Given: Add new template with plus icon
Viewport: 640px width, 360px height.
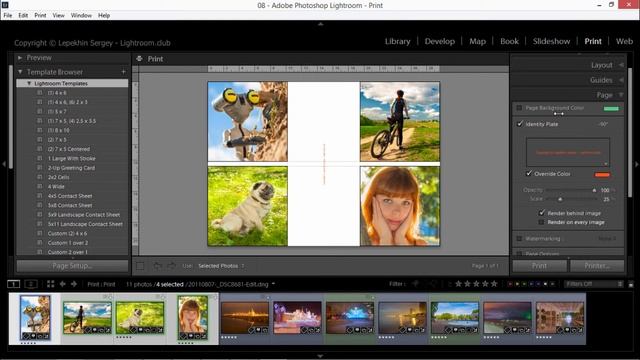Looking at the screenshot, I should pos(124,72).
